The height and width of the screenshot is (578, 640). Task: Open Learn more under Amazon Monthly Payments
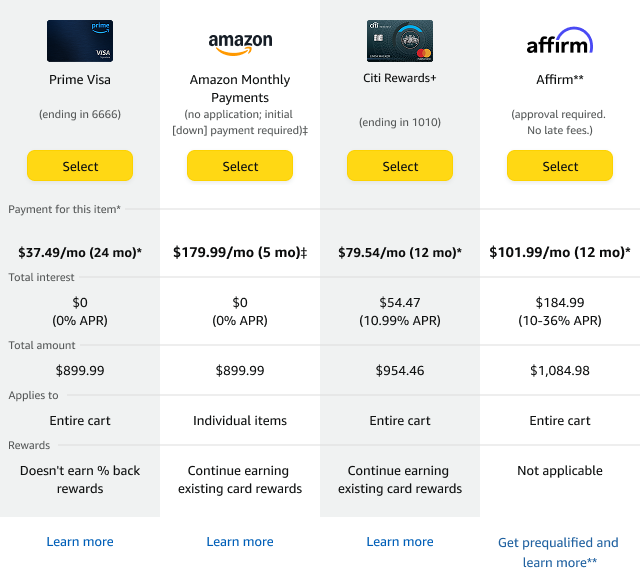[x=240, y=542]
